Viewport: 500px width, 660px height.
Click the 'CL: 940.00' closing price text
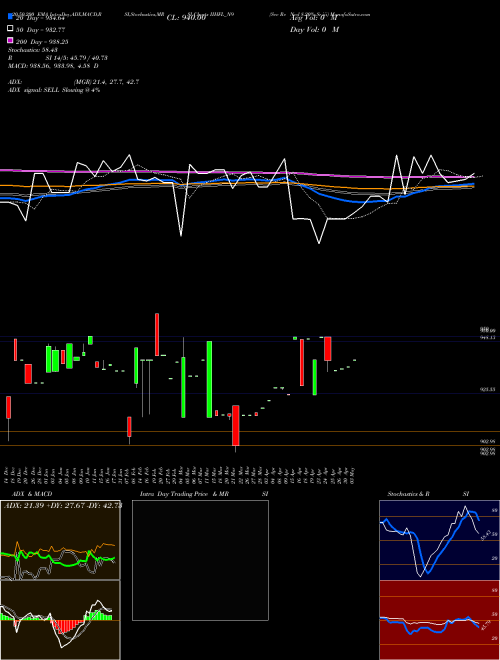186,18
